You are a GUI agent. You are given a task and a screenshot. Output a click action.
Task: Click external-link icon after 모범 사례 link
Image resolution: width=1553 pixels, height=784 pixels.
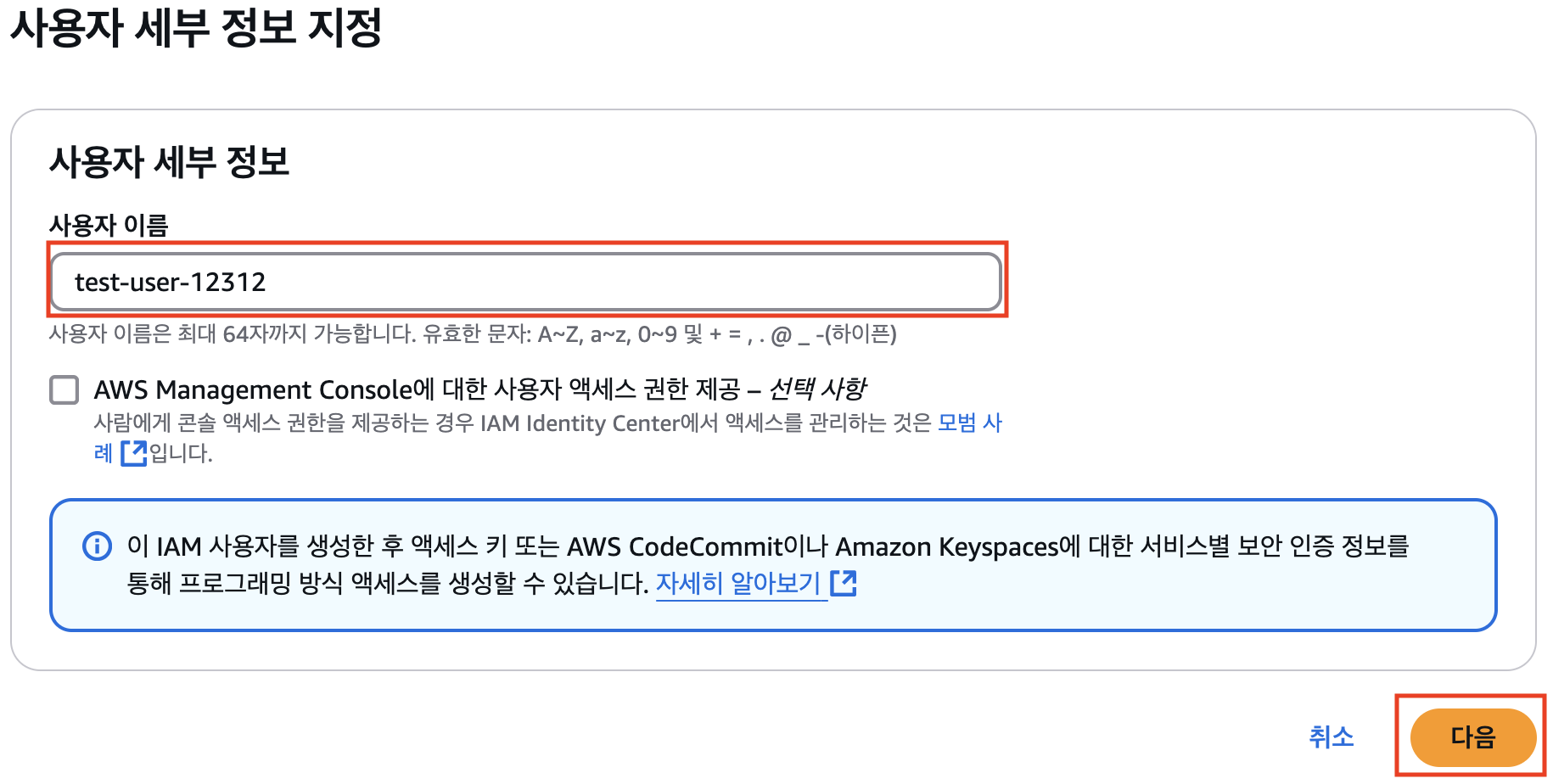pyautogui.click(x=133, y=453)
